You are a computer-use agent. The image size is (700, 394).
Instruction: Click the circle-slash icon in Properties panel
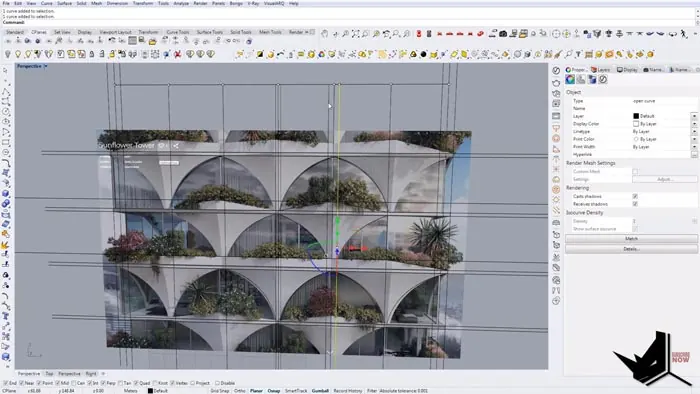tap(603, 79)
